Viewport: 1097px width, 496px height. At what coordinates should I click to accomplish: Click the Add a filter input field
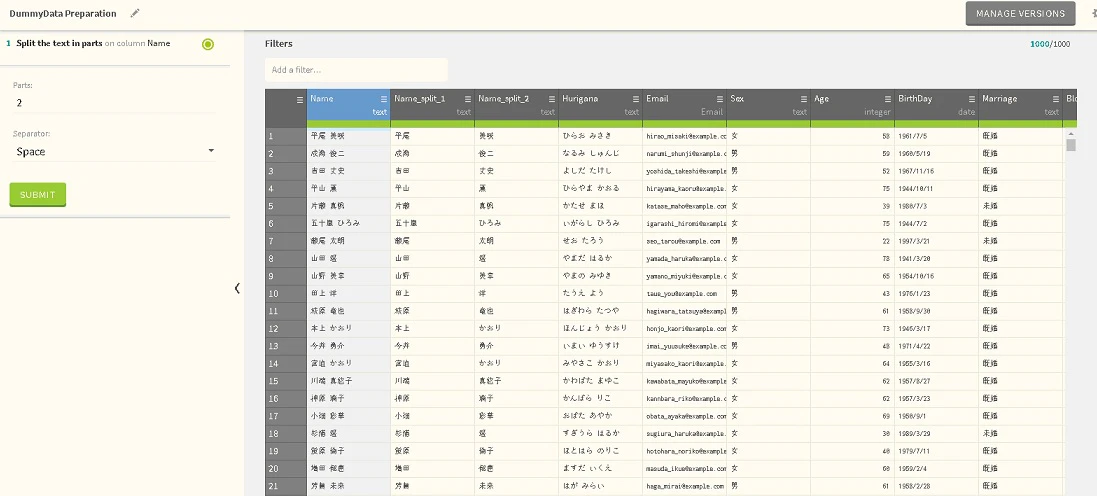tap(356, 70)
